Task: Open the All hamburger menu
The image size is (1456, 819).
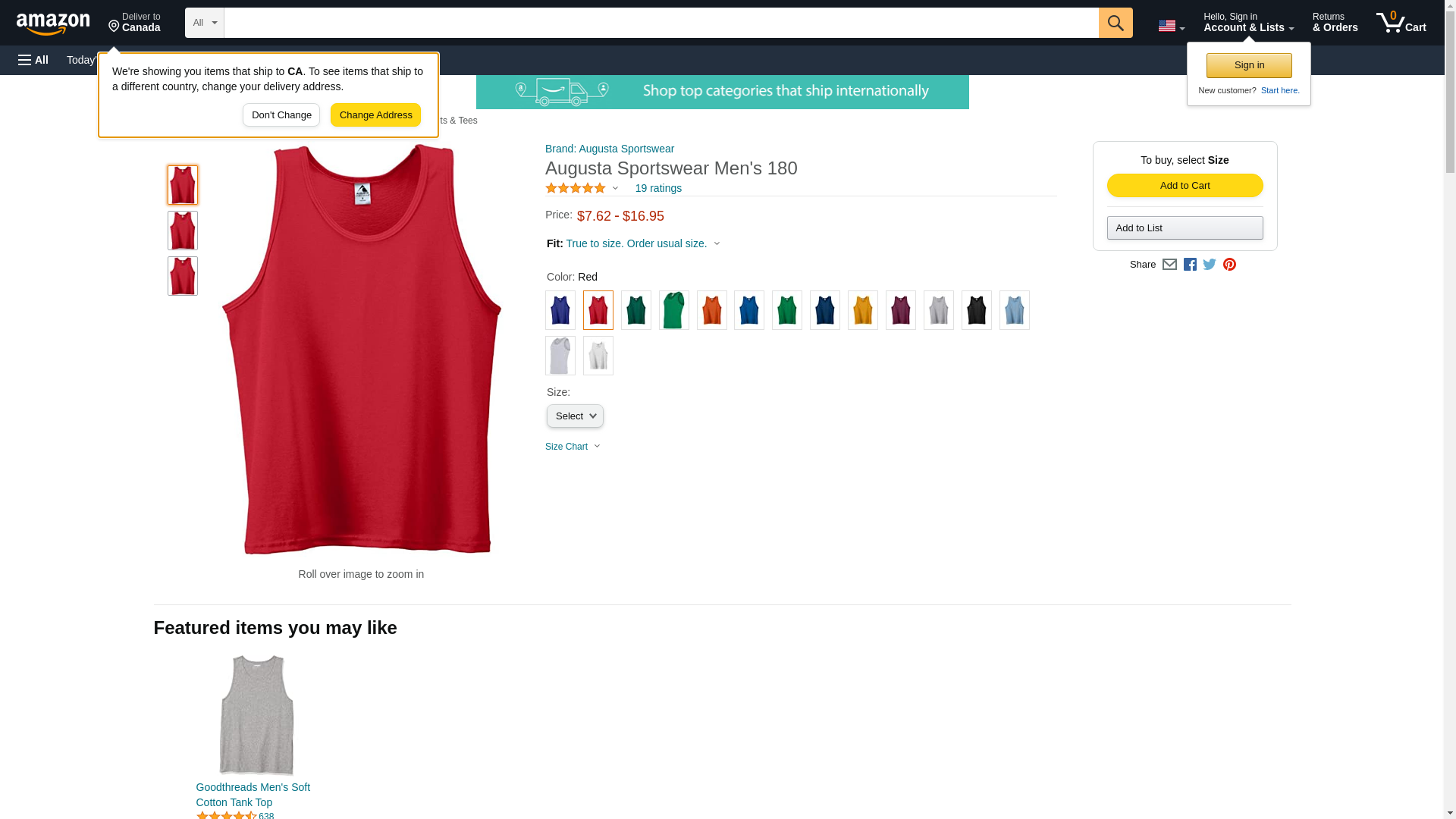Action: click(x=33, y=60)
